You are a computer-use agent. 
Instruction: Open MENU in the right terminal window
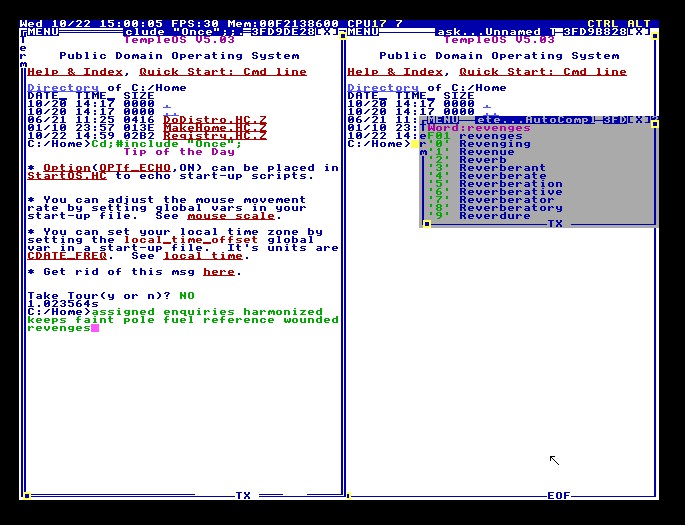click(363, 32)
